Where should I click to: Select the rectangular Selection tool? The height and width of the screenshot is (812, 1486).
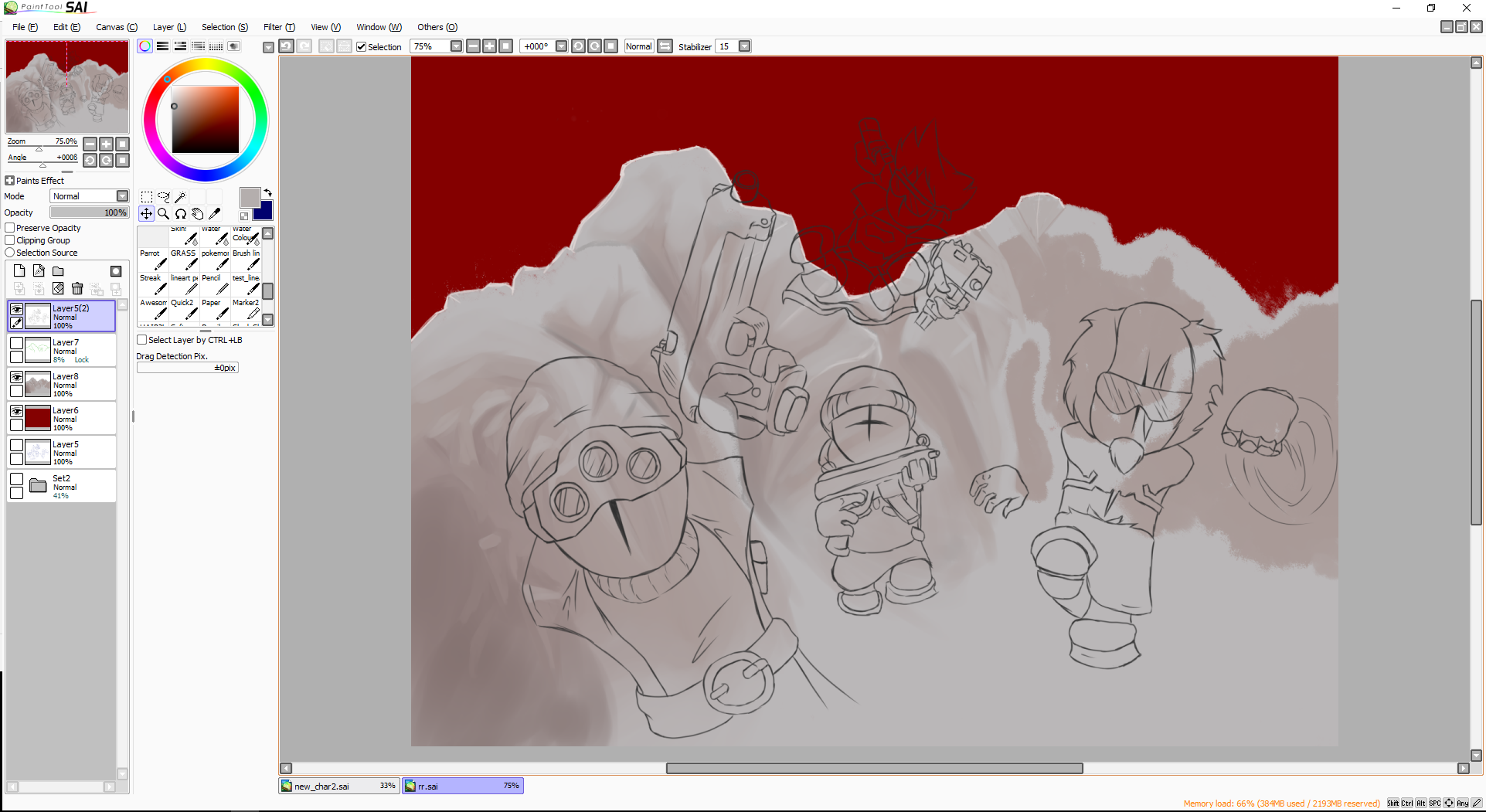(147, 197)
